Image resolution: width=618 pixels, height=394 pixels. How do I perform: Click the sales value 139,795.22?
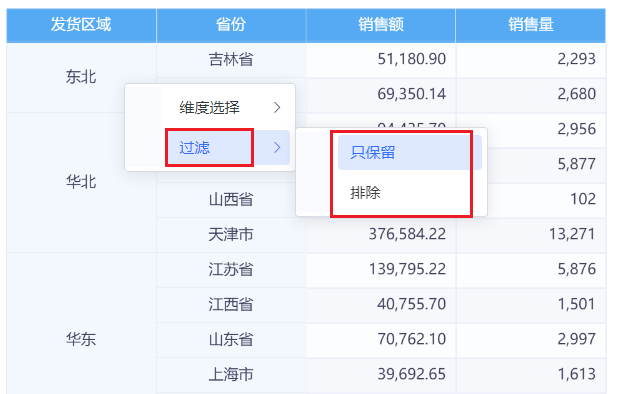407,269
